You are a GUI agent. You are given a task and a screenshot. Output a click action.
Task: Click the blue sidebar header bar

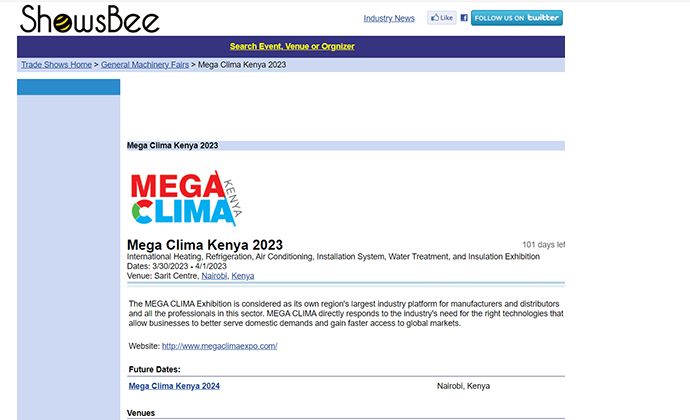click(x=68, y=87)
